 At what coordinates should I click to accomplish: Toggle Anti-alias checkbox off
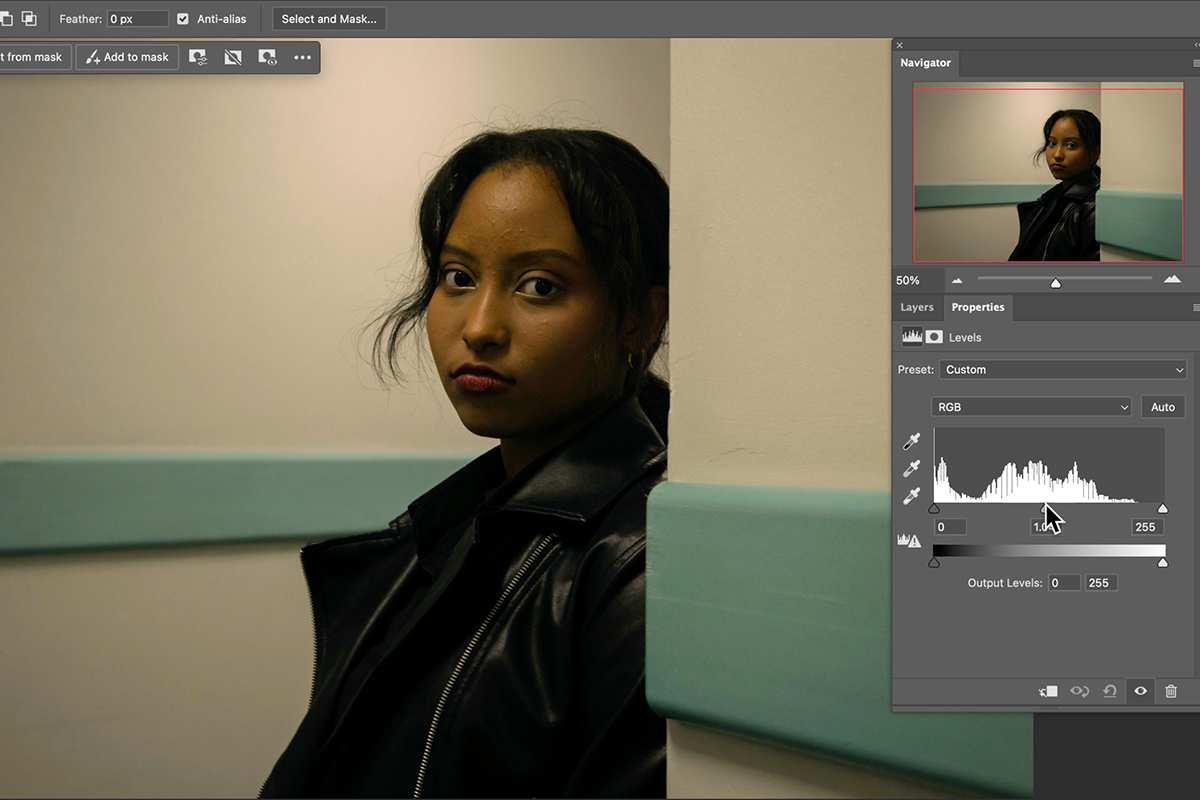point(181,18)
